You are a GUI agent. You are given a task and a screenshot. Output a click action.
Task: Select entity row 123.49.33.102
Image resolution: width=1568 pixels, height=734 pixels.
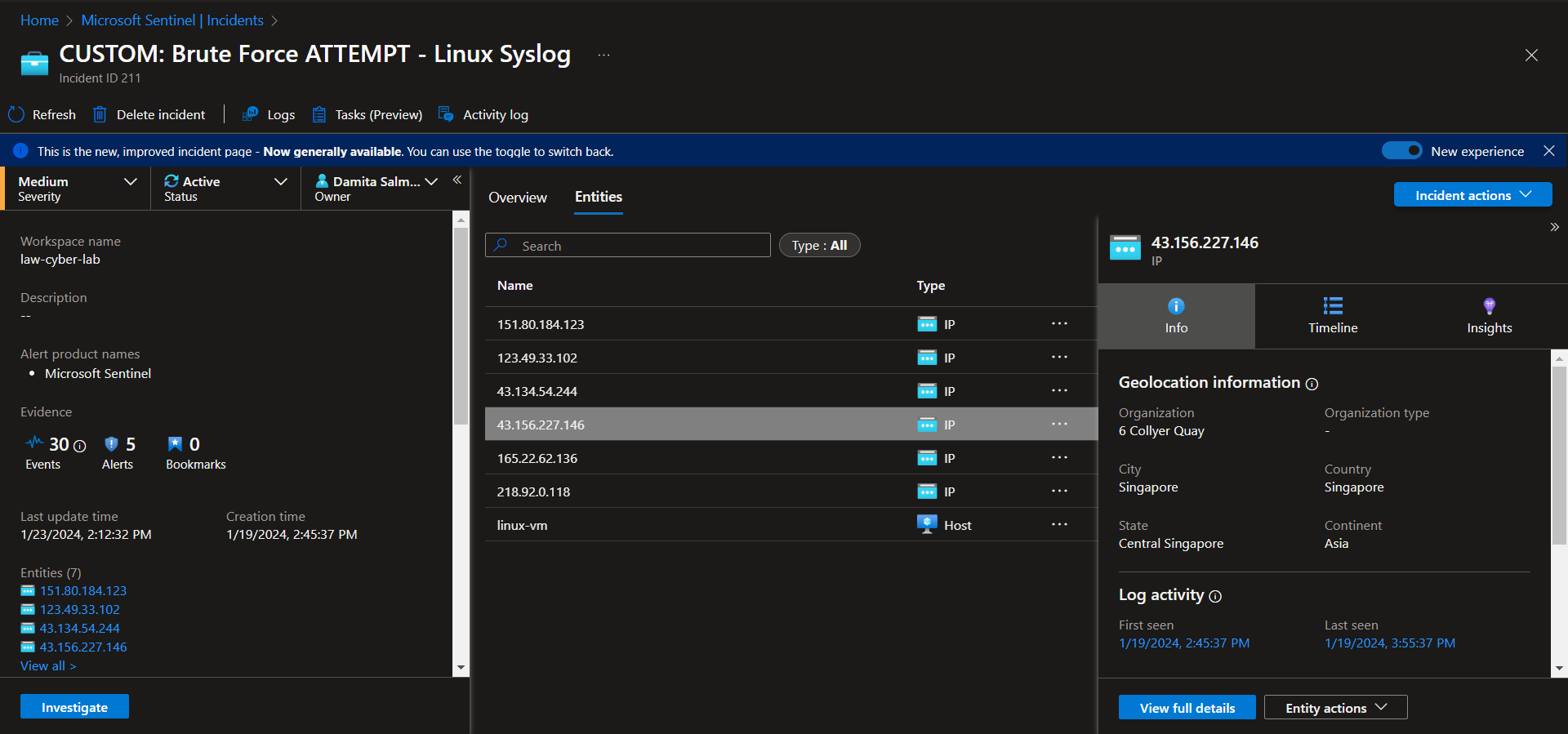click(x=791, y=358)
